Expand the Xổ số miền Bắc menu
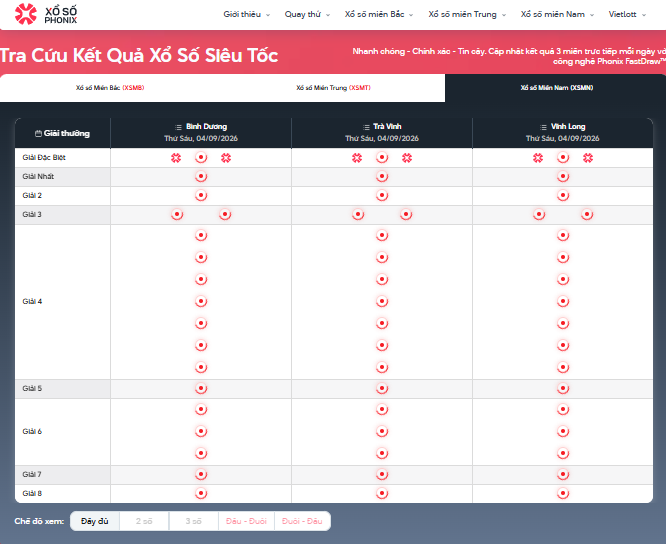This screenshot has width=666, height=544. tap(379, 14)
